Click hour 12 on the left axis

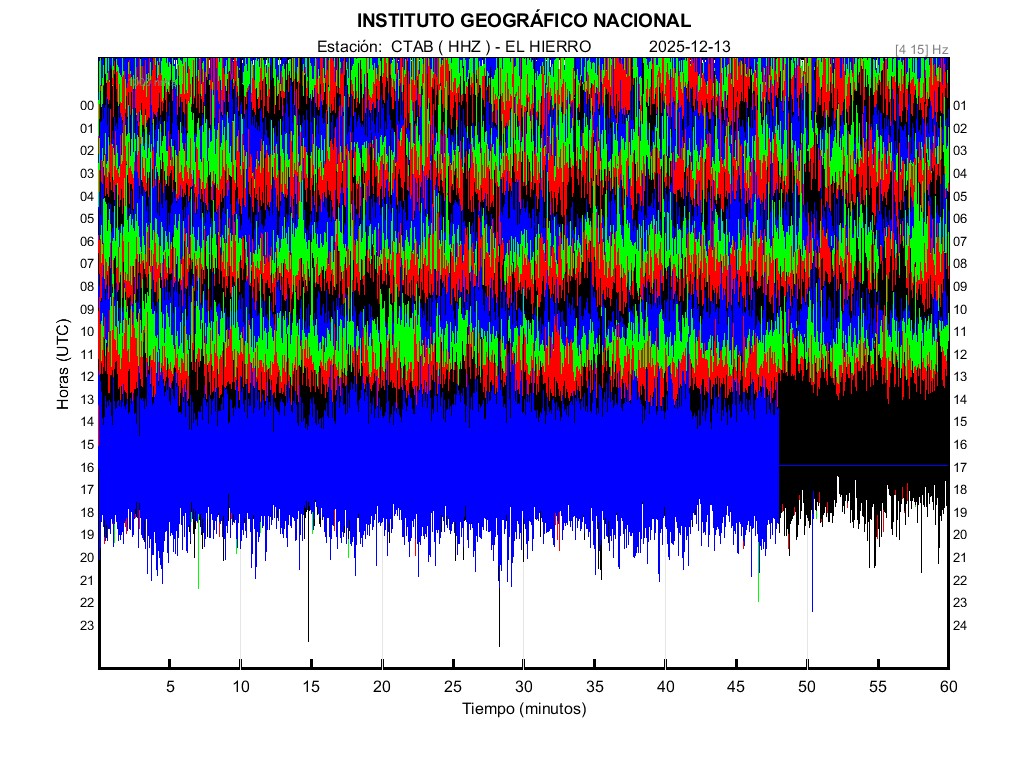[x=87, y=377]
